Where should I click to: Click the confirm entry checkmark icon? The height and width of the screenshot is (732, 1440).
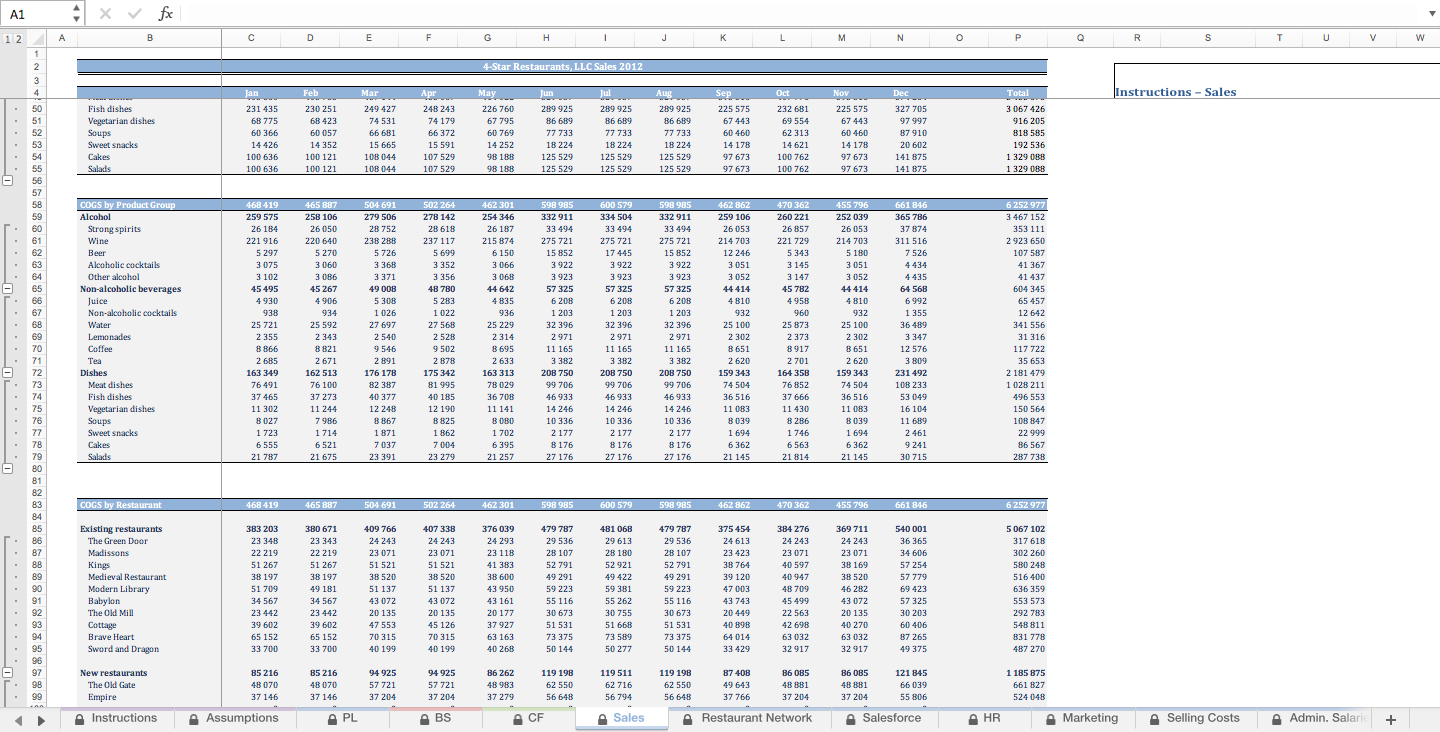coord(135,13)
